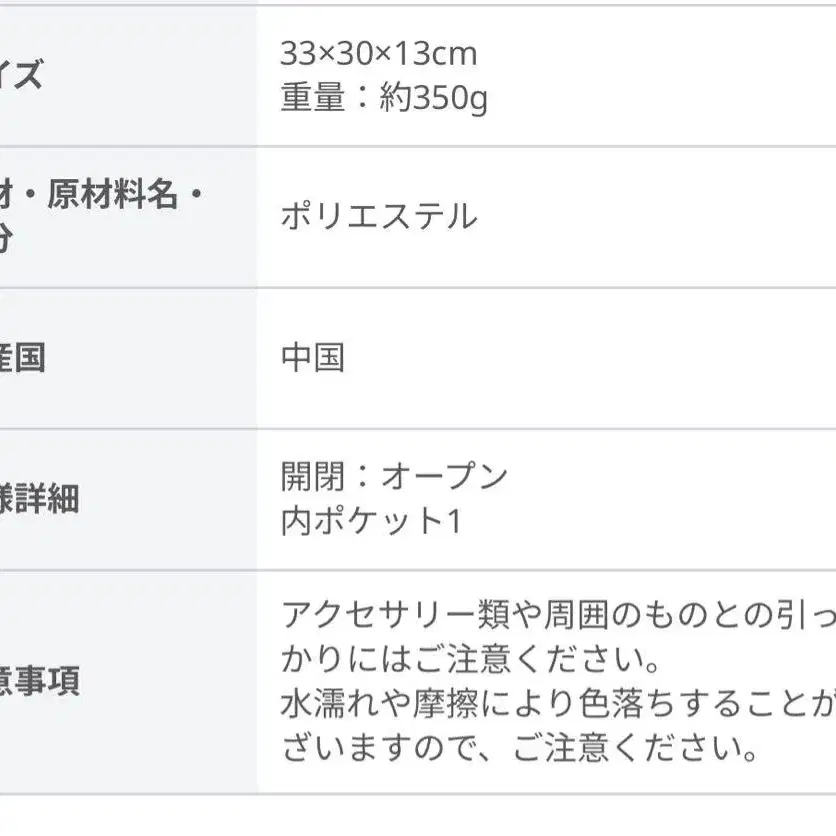836x836 pixels.
Task: Click the line starting with かりには
Action: click(x=469, y=660)
